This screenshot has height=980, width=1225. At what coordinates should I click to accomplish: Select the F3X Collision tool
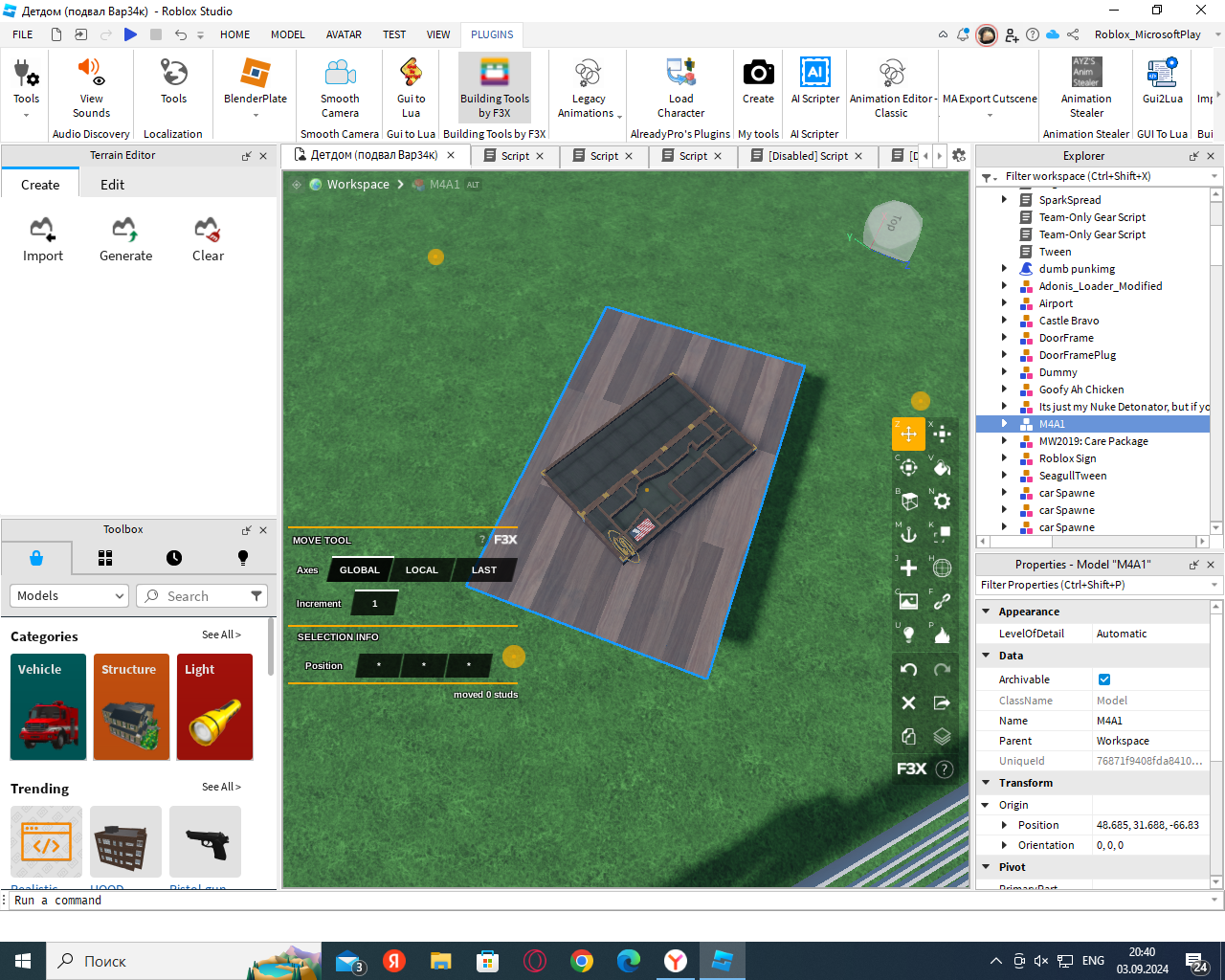click(942, 534)
